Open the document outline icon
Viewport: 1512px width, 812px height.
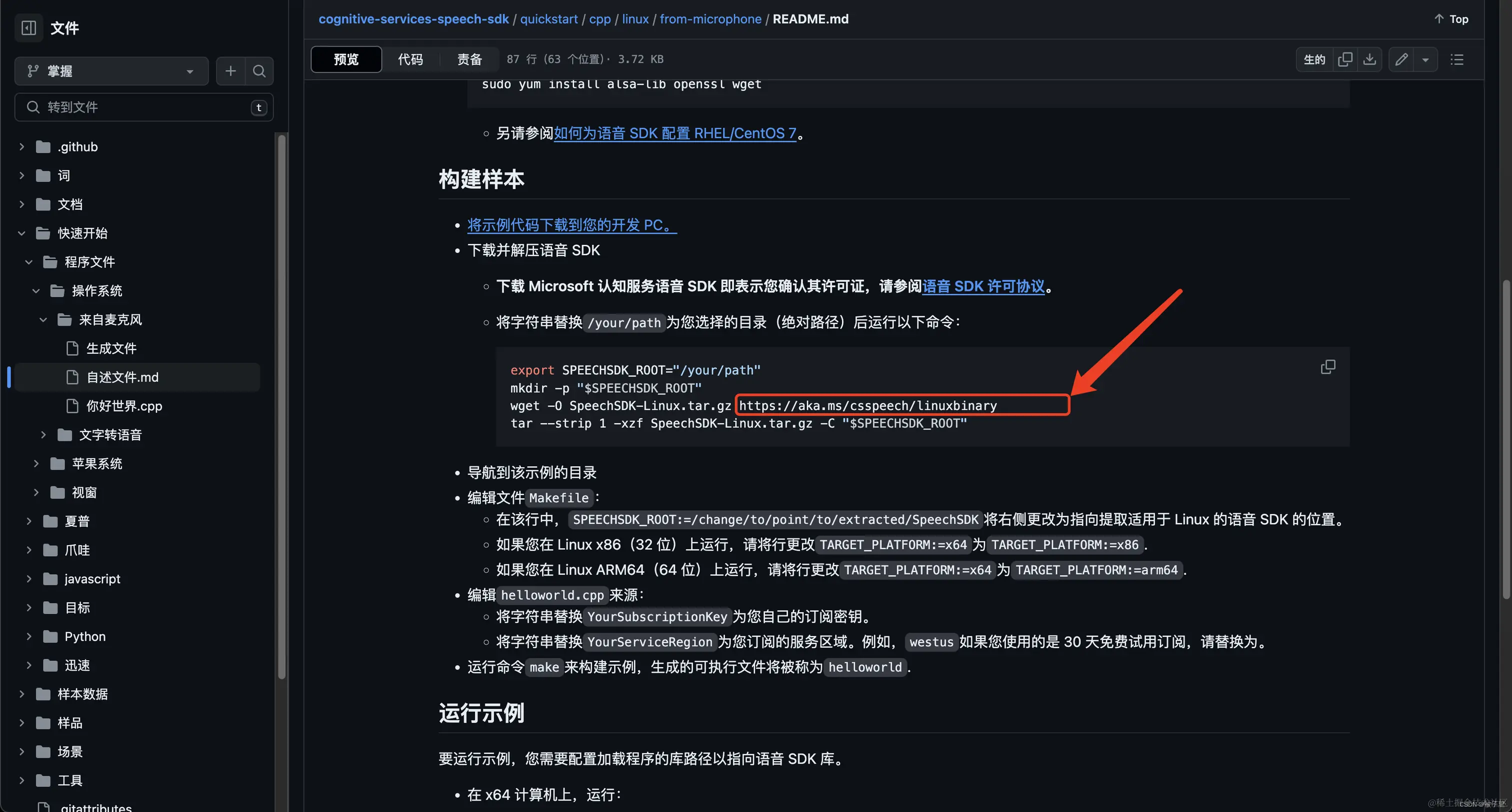point(1457,58)
